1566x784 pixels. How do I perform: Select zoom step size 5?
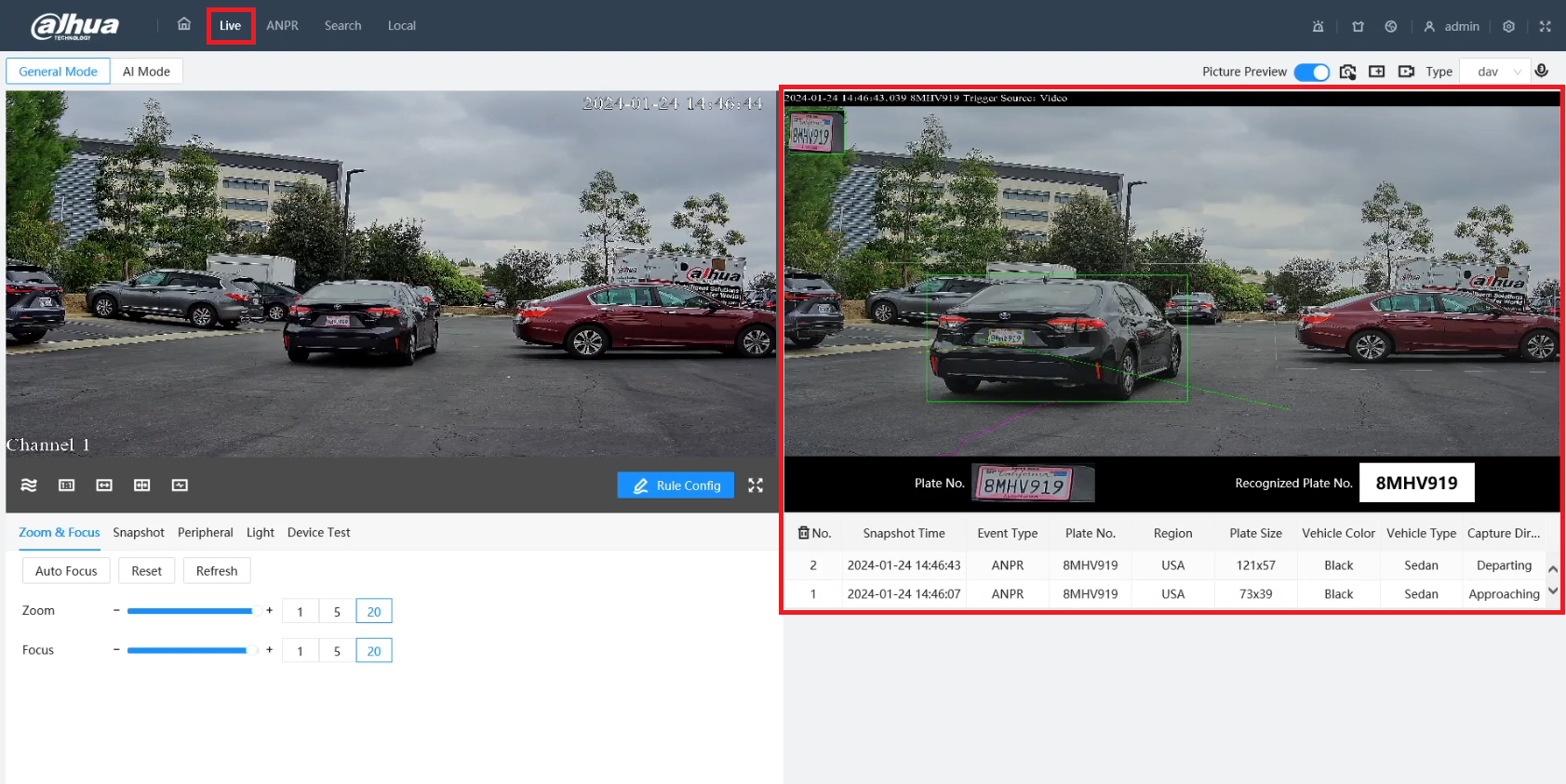tap(337, 611)
